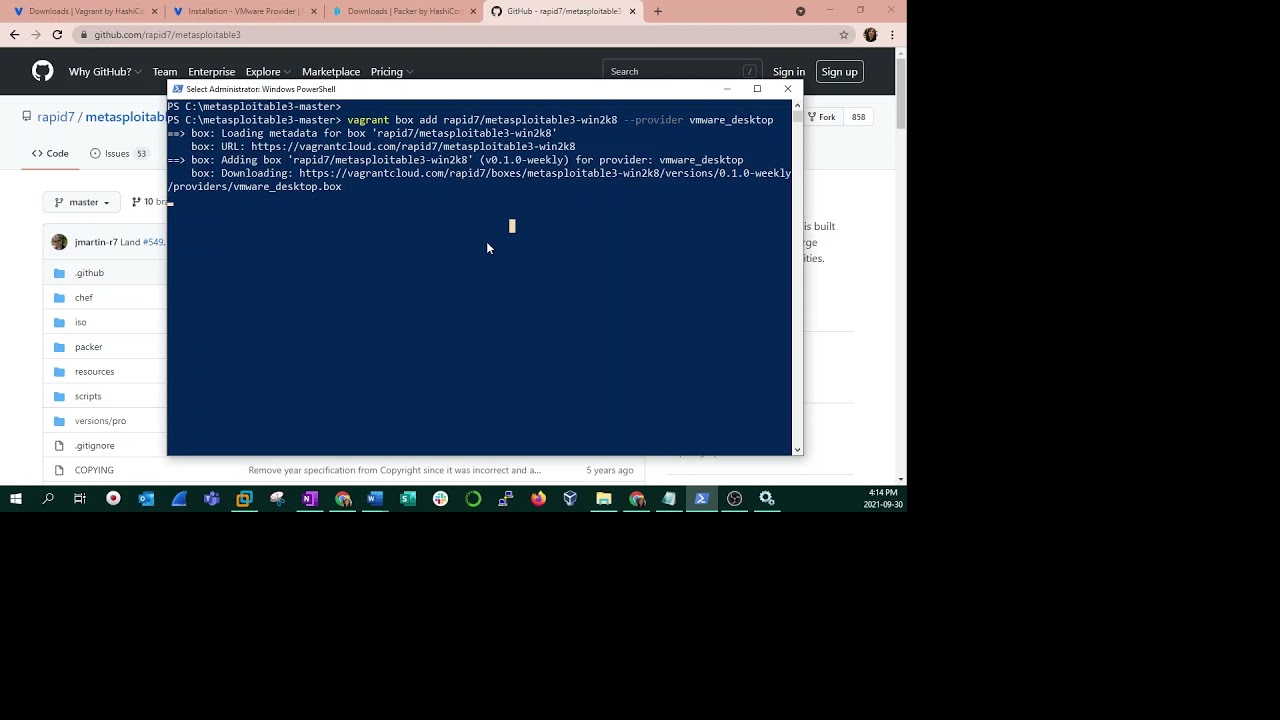Viewport: 1280px width, 720px height.
Task: Open Windows Start menu
Action: pos(16,498)
